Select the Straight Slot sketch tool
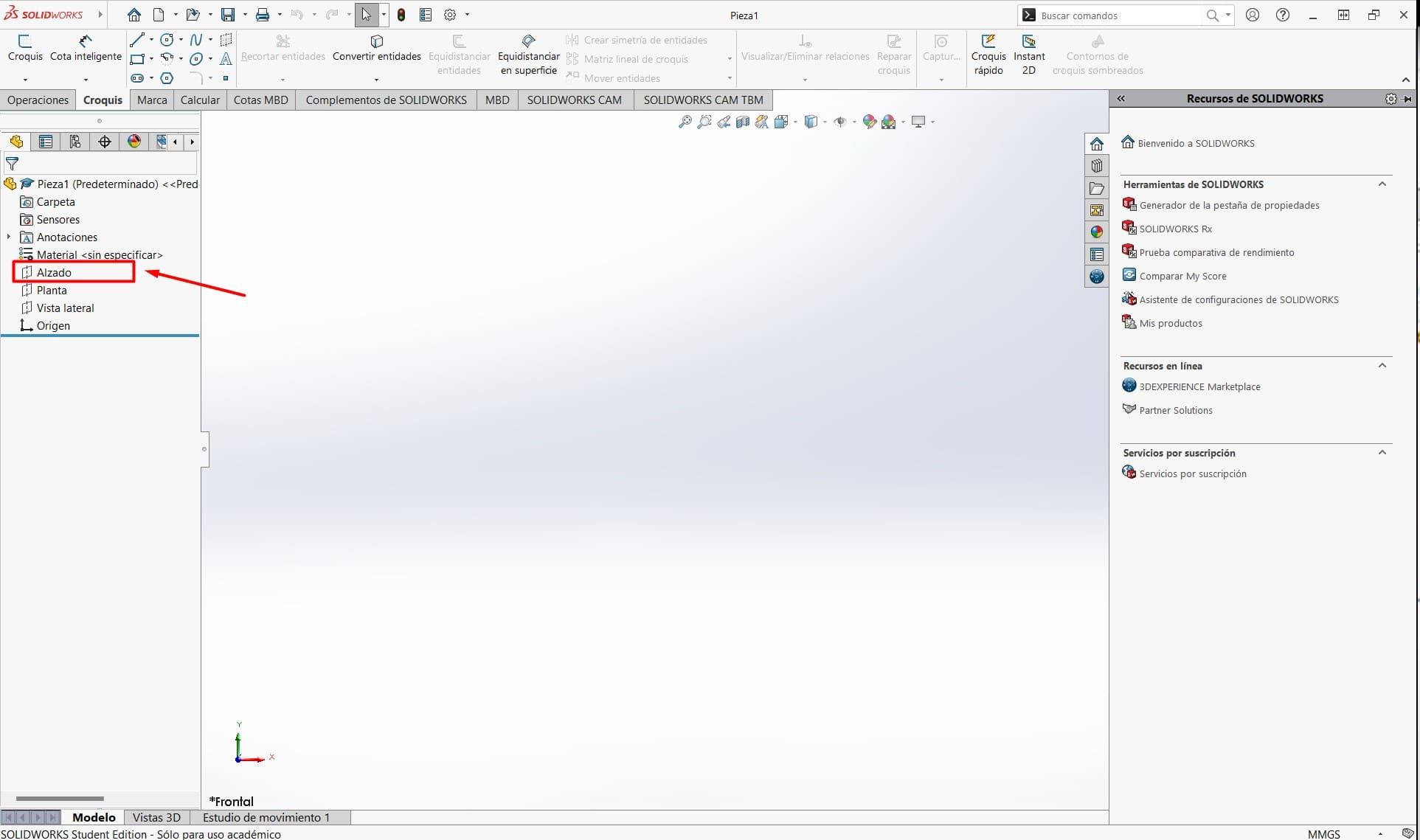Image resolution: width=1420 pixels, height=840 pixels. (x=136, y=78)
